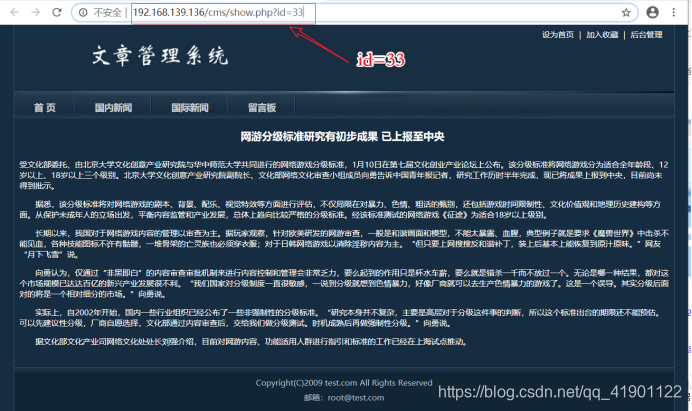Open the 留言板 navigation tab
The image size is (692, 411).
coord(262,108)
